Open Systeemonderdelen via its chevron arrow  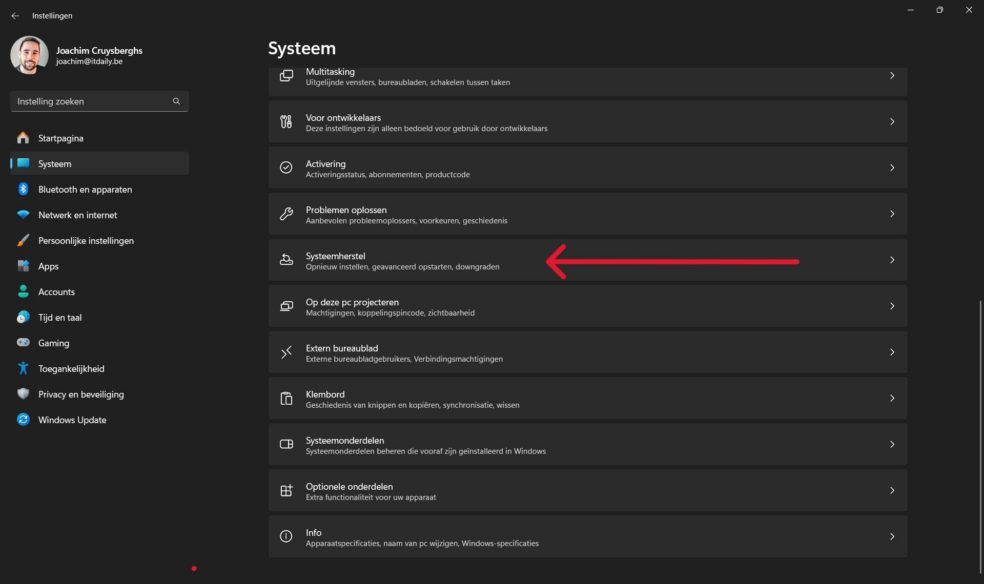point(892,444)
